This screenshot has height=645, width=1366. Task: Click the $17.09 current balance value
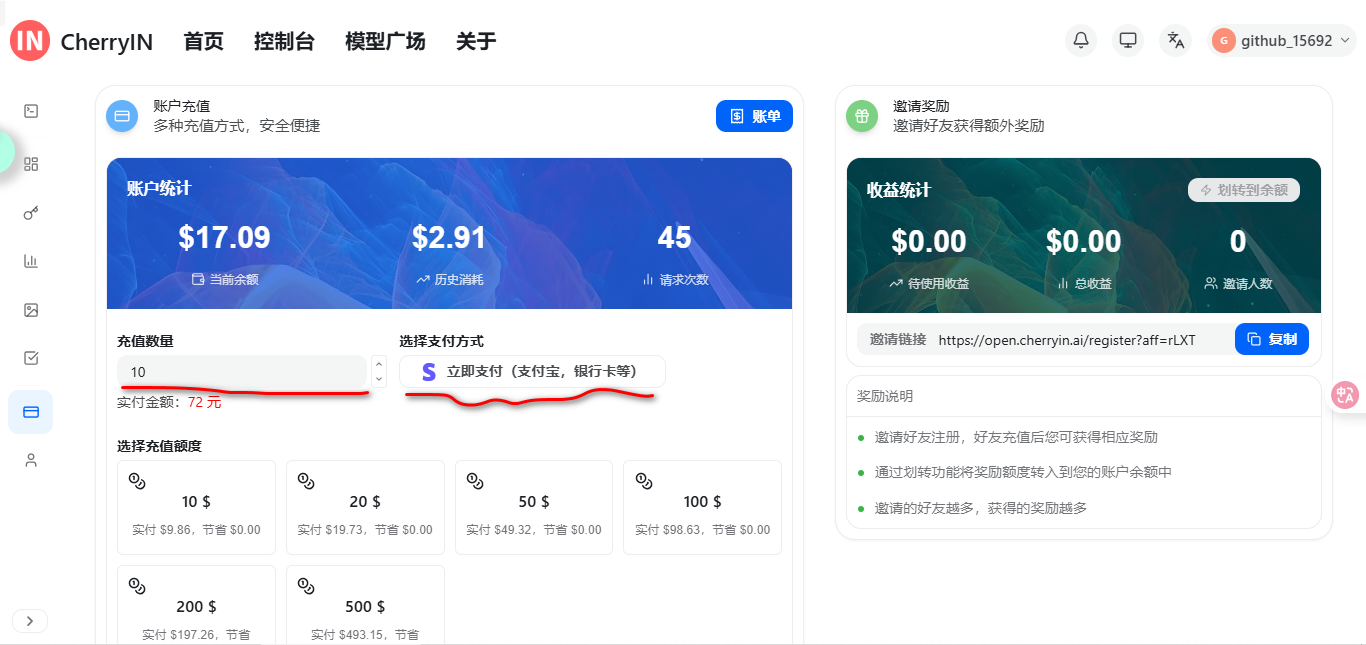(x=224, y=238)
